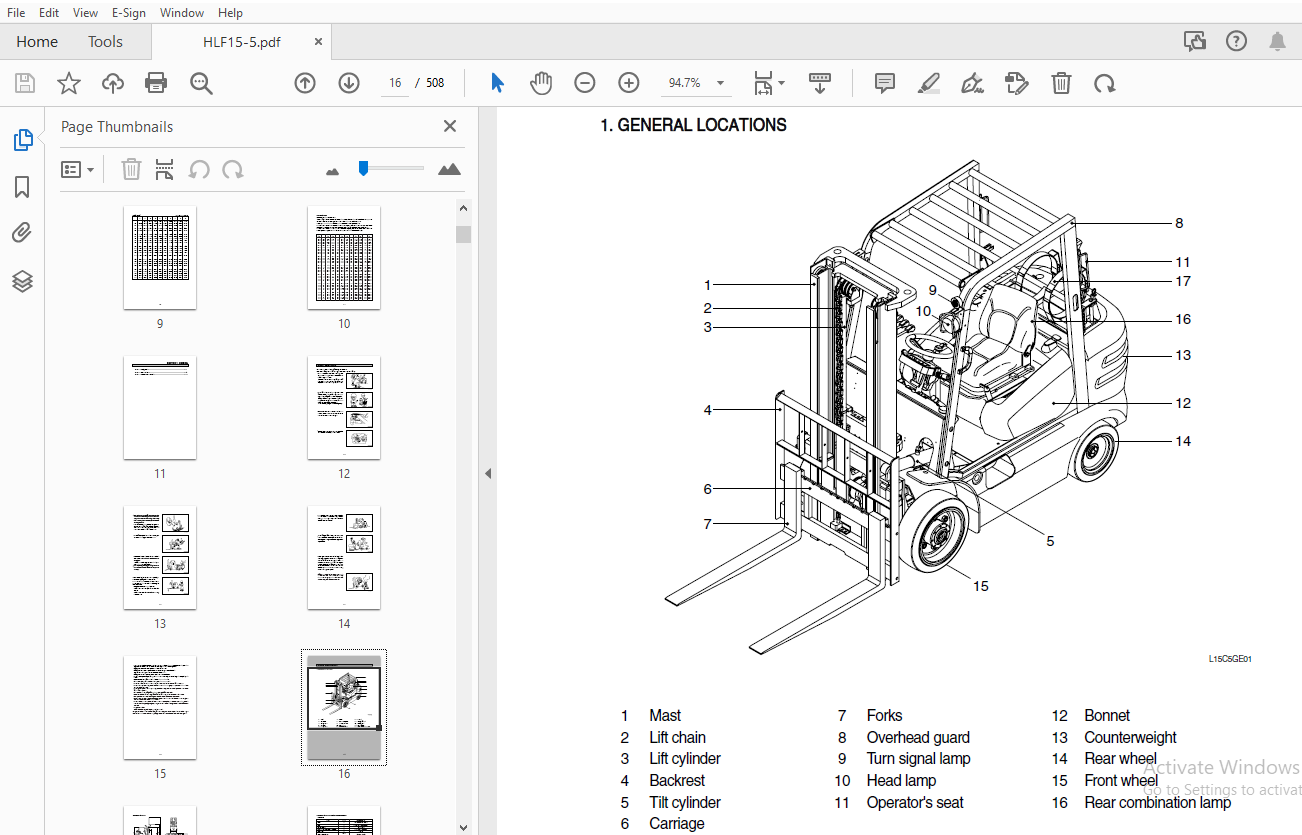The height and width of the screenshot is (835, 1302).
Task: Zoom in with the plus circle icon
Action: 629,83
